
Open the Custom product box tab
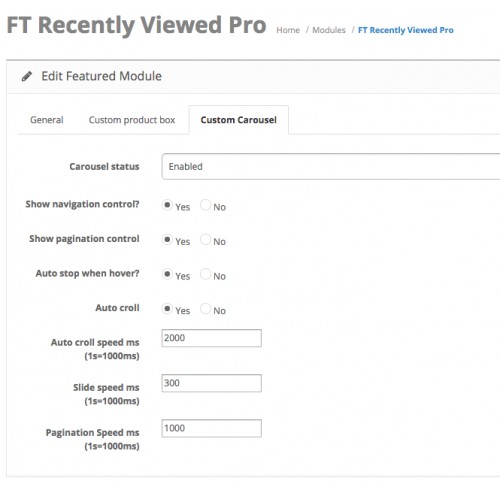132,120
